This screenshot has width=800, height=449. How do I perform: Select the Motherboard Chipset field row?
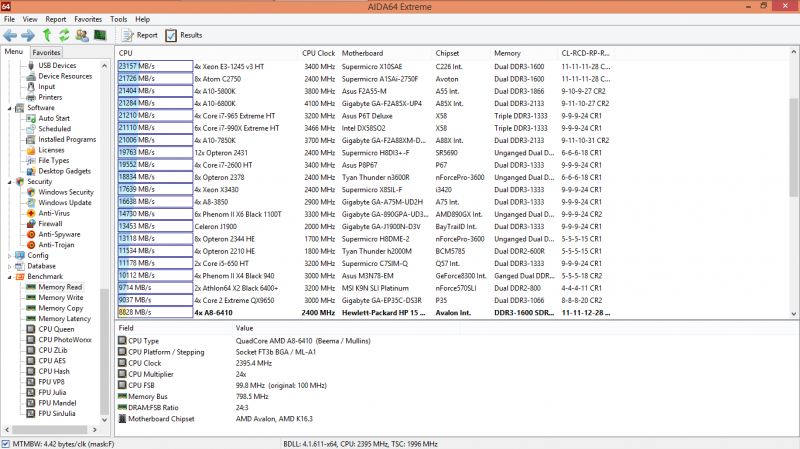[x=288, y=419]
